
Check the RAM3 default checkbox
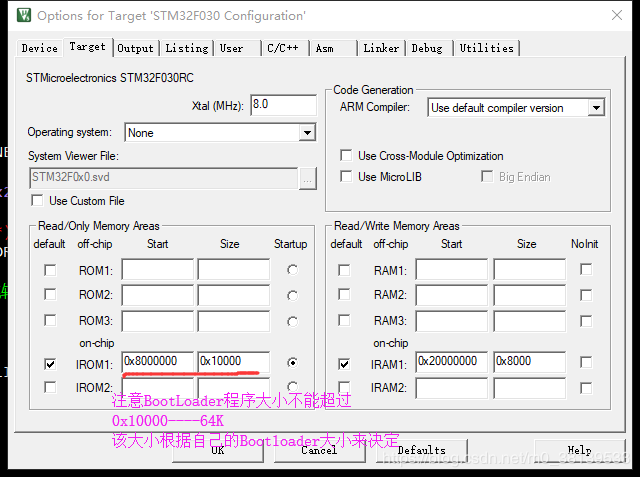[x=344, y=320]
